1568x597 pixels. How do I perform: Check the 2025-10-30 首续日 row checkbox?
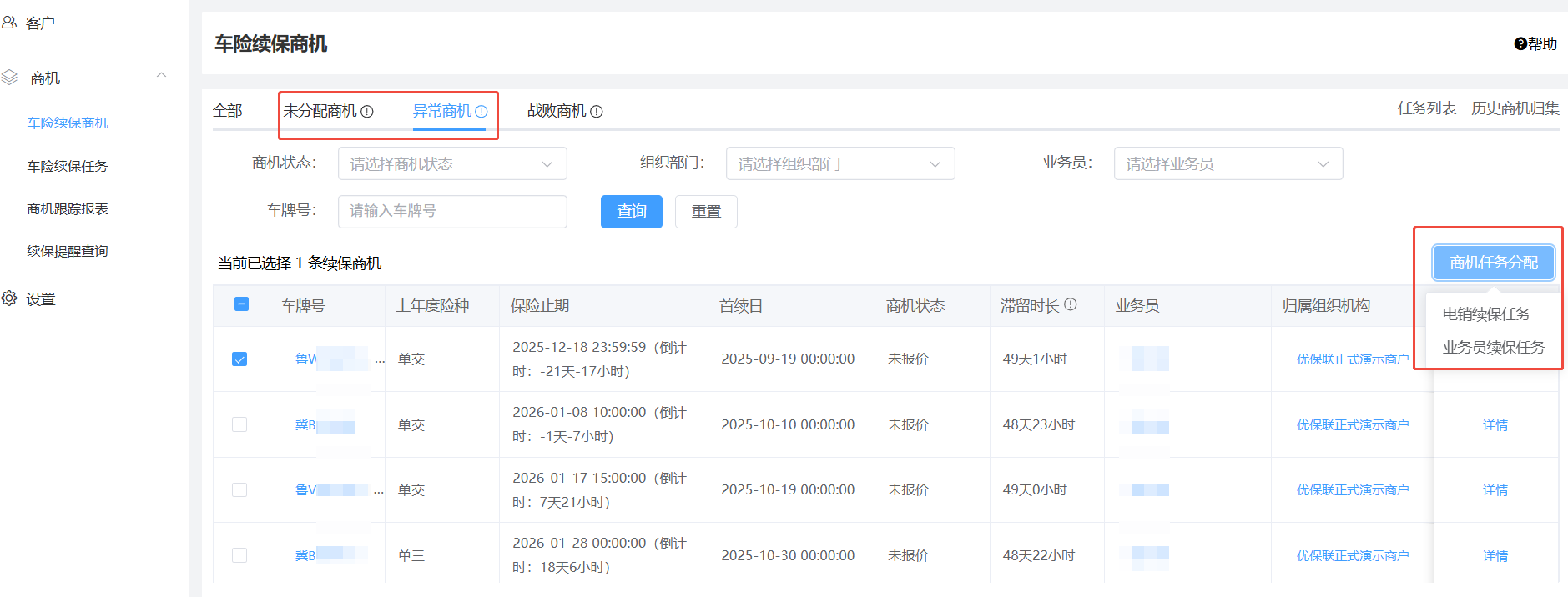[x=239, y=555]
